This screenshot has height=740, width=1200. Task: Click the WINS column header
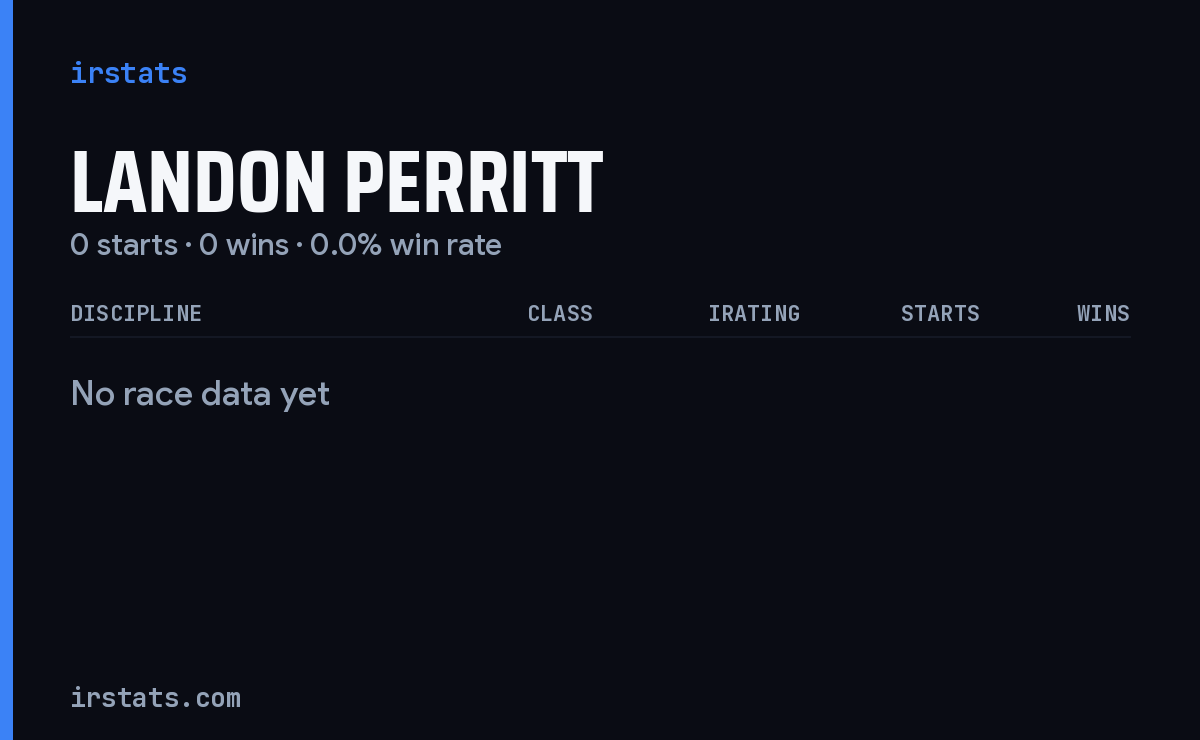click(1103, 314)
